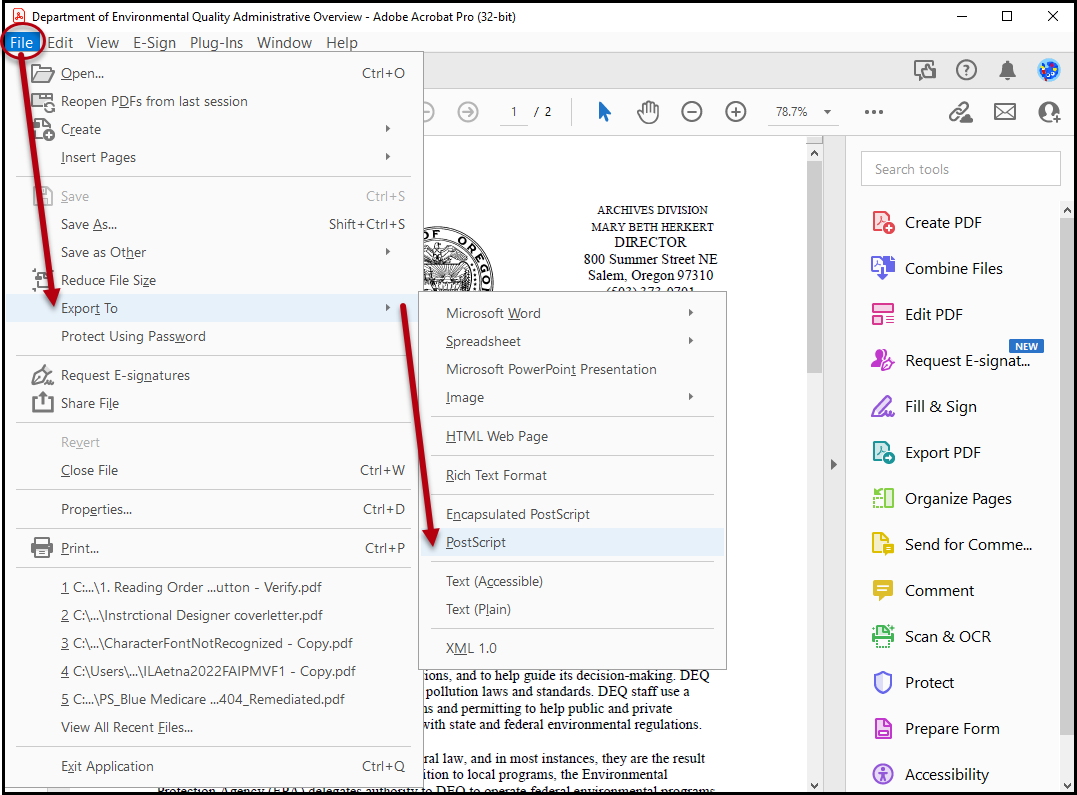
Task: Choose PostScript export option
Action: pos(572,542)
